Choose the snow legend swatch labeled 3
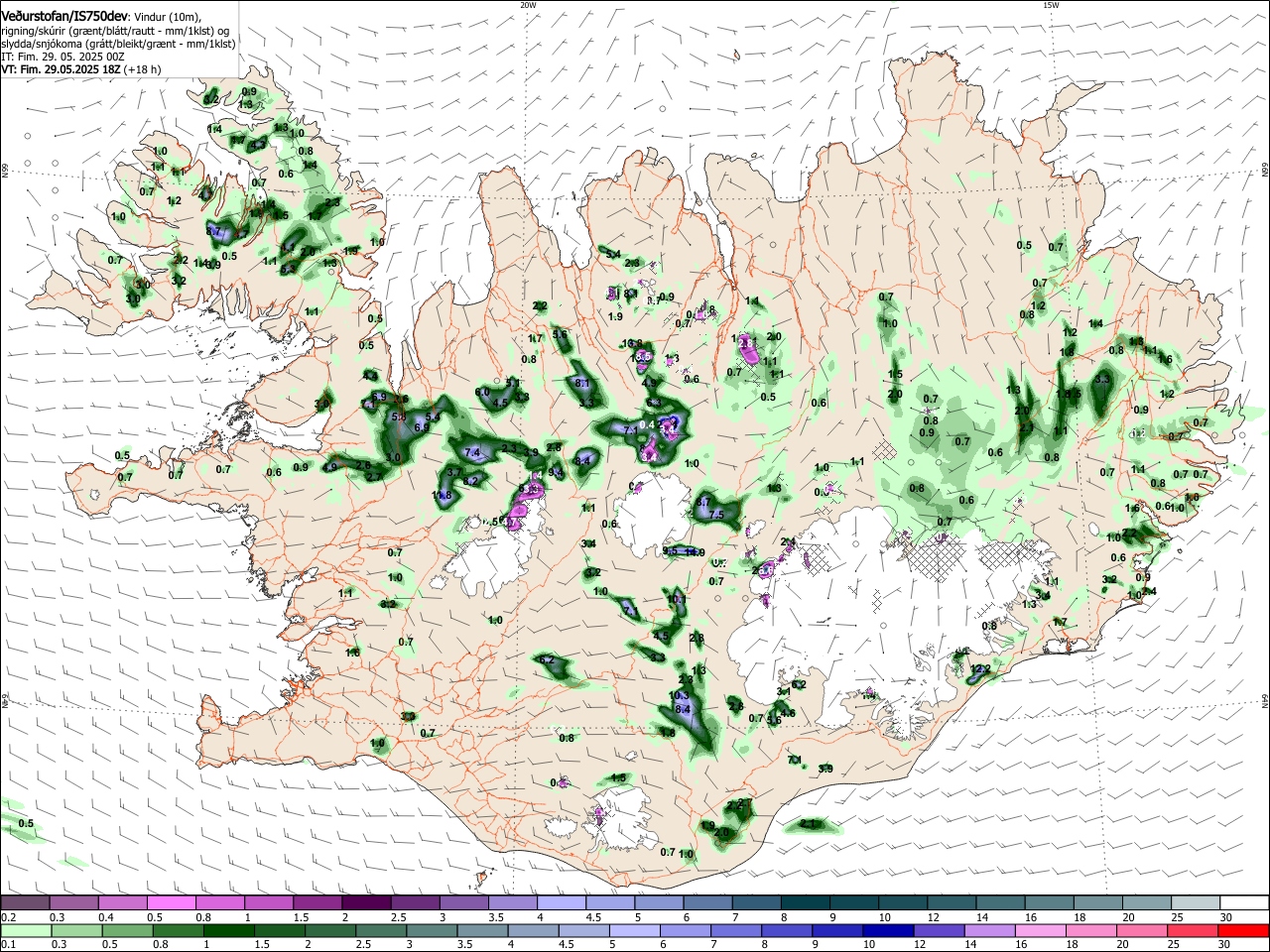 (462, 903)
